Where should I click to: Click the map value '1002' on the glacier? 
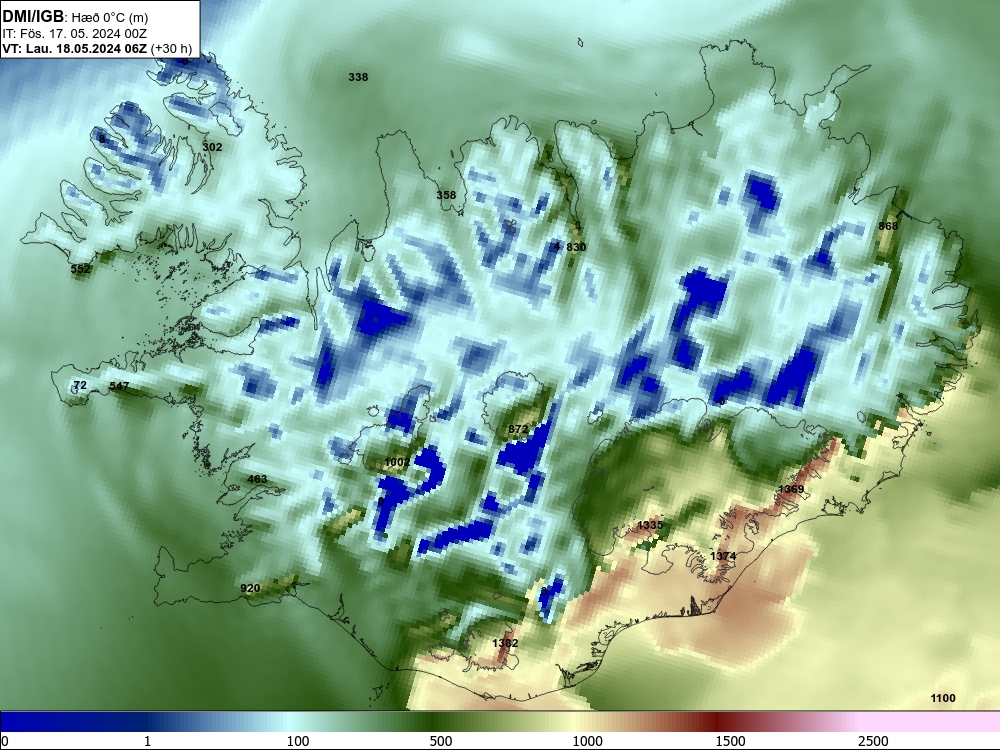[x=397, y=462]
